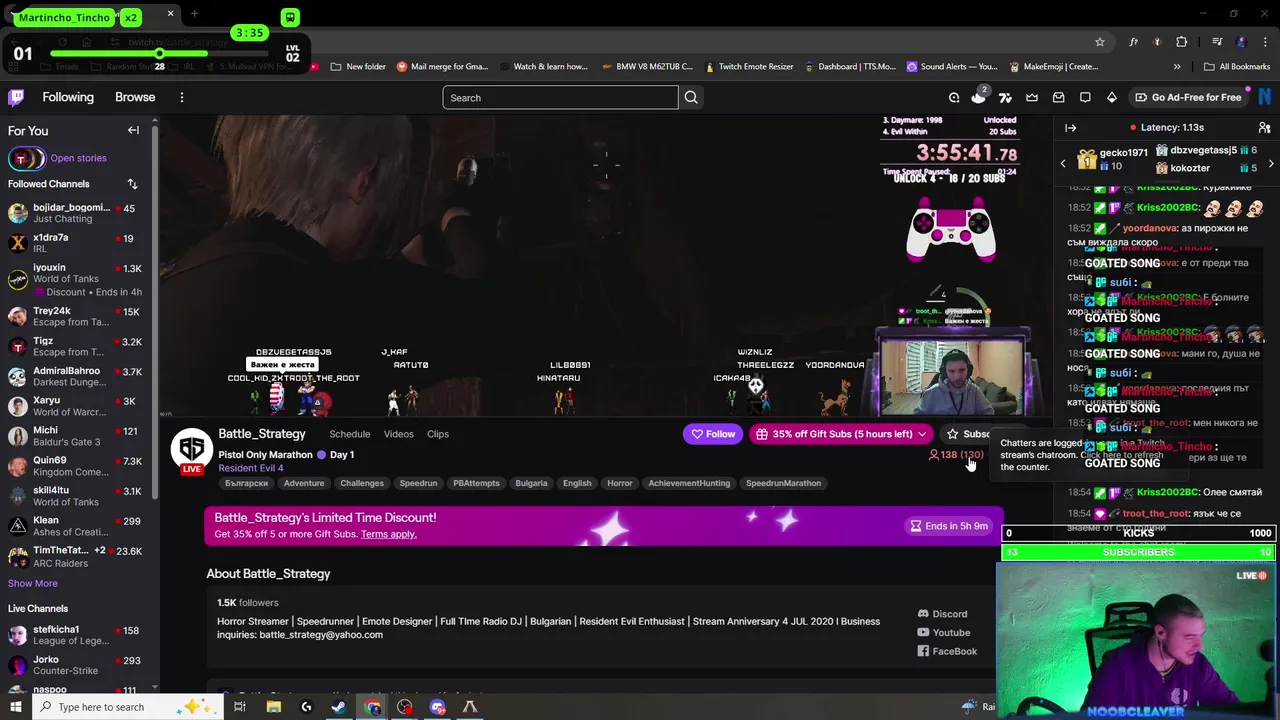Open the channel Clips tab
The image size is (1280, 720).
click(x=438, y=434)
